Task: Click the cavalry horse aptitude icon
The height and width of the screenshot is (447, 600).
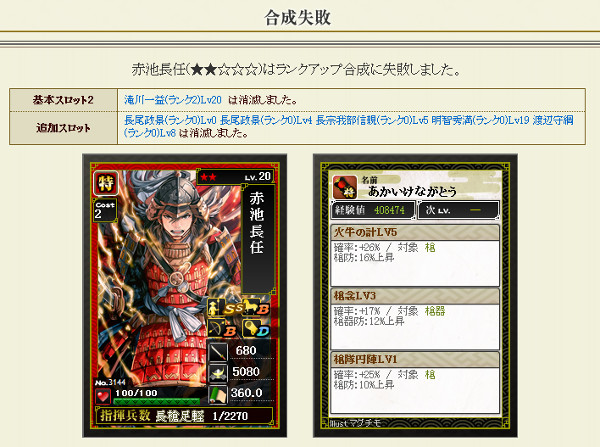Action: tap(257, 307)
